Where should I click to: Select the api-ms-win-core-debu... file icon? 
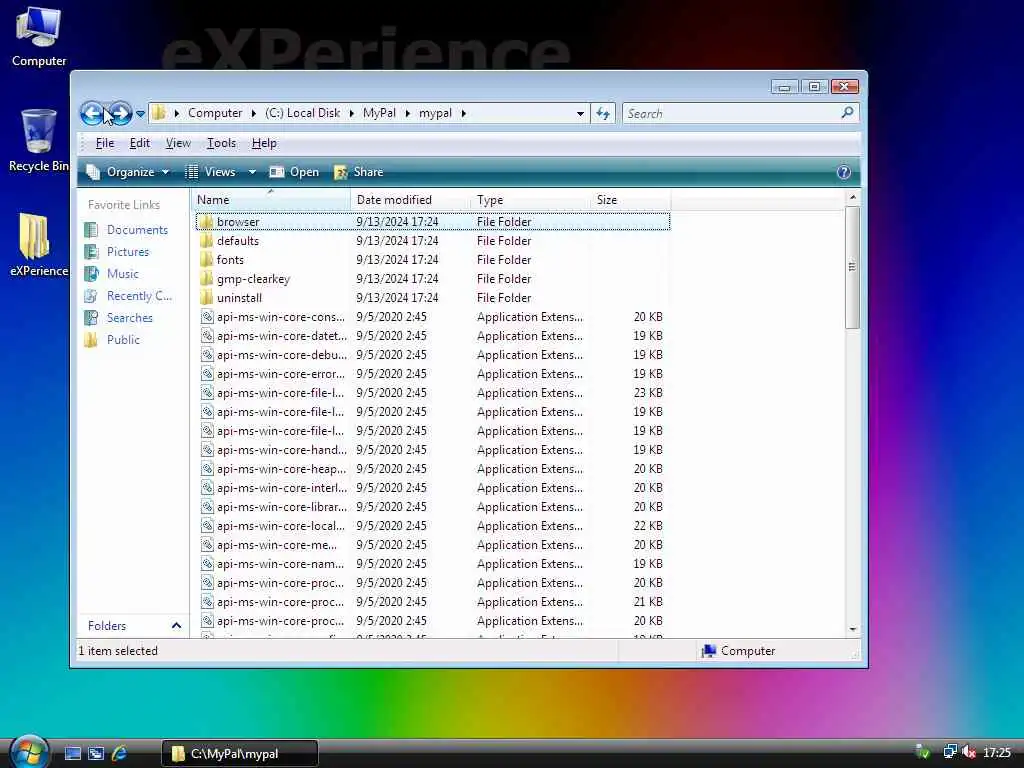207,355
